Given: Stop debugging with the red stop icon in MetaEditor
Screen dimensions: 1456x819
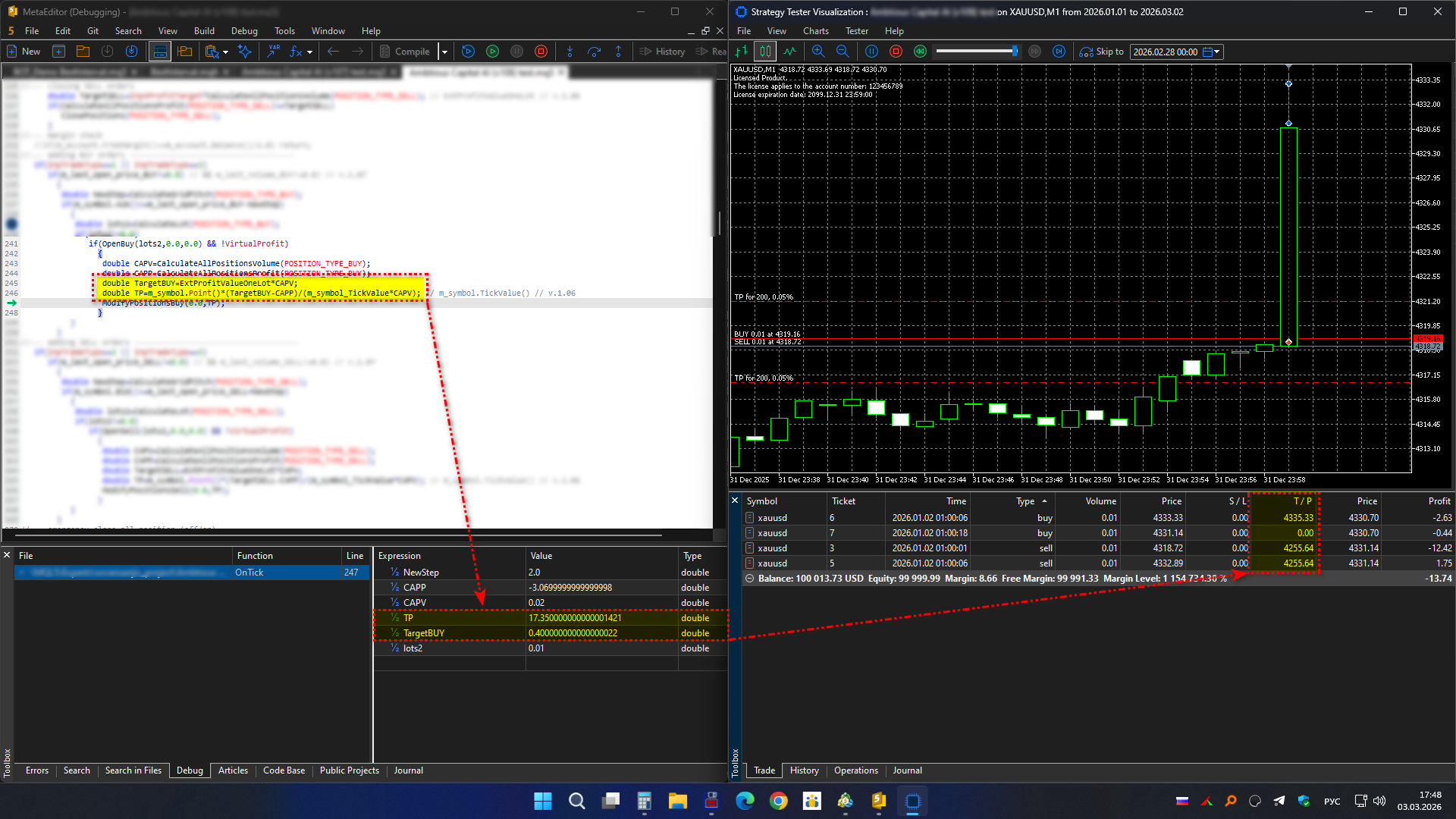Looking at the screenshot, I should 541,52.
